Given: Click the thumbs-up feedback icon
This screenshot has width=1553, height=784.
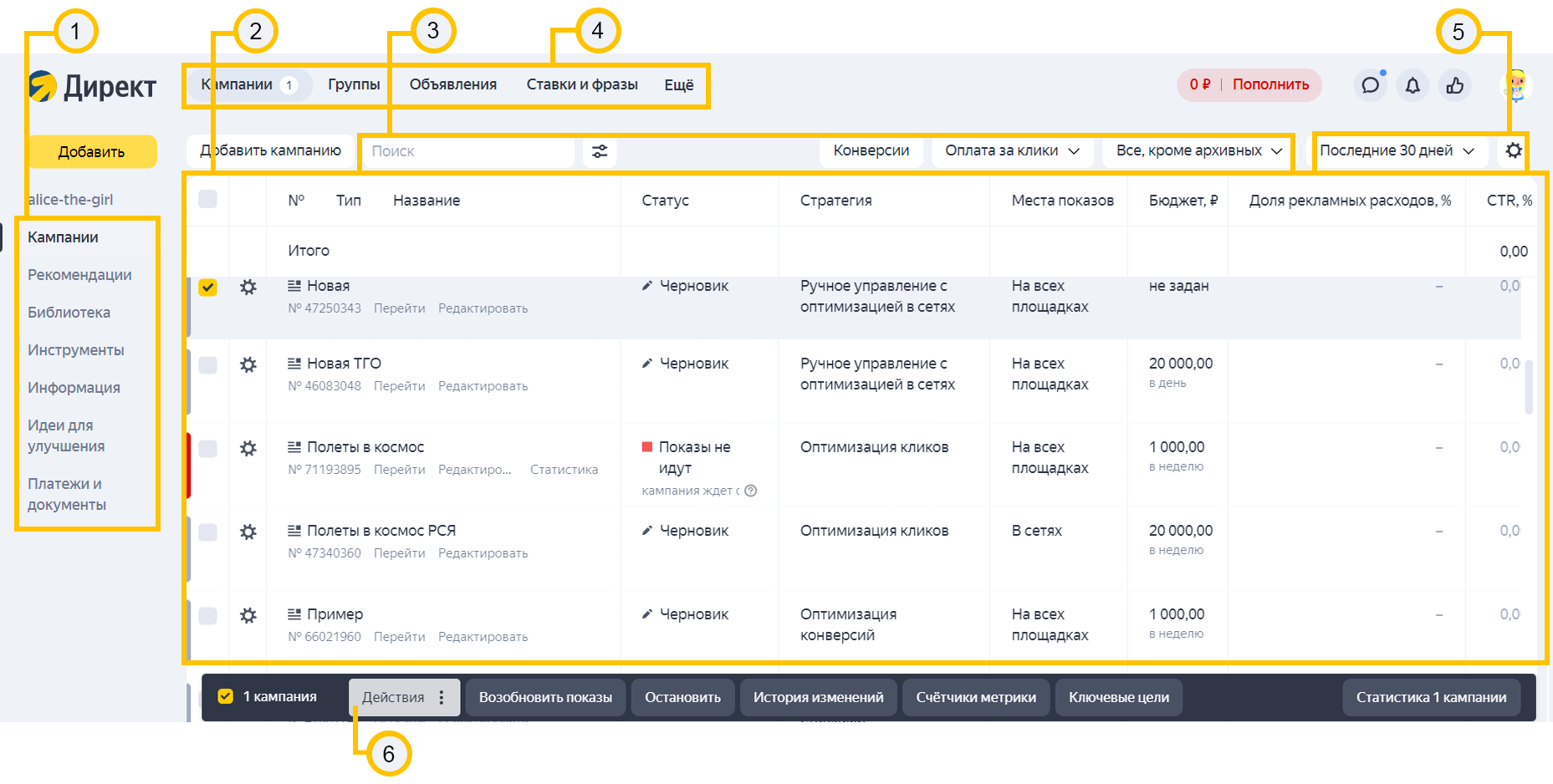Looking at the screenshot, I should 1455,85.
